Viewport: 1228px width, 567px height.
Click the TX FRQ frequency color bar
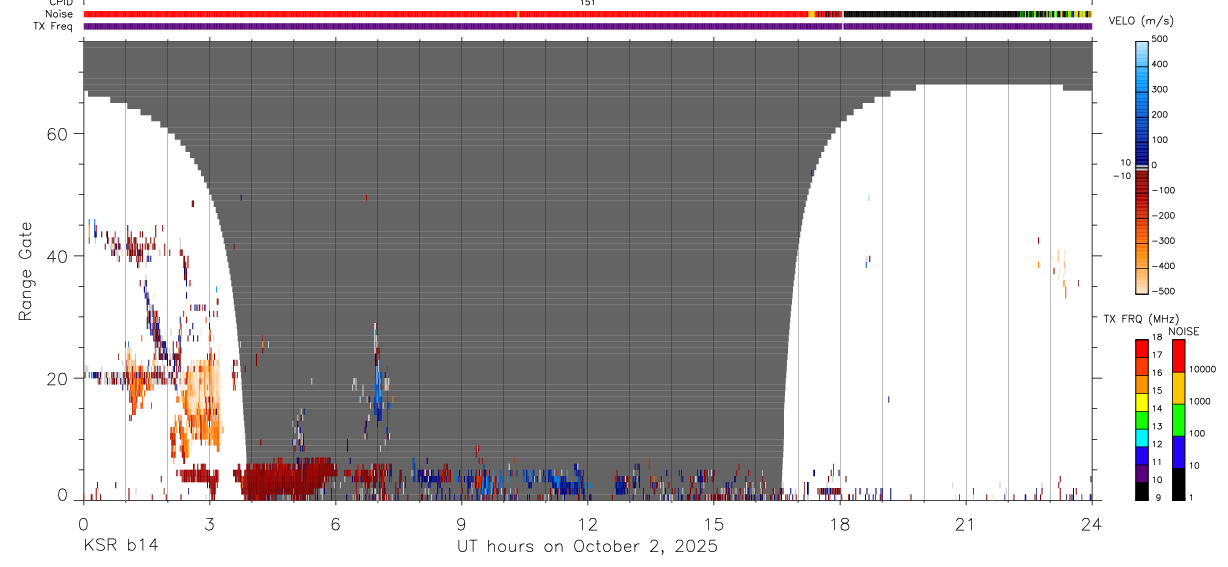(1142, 420)
